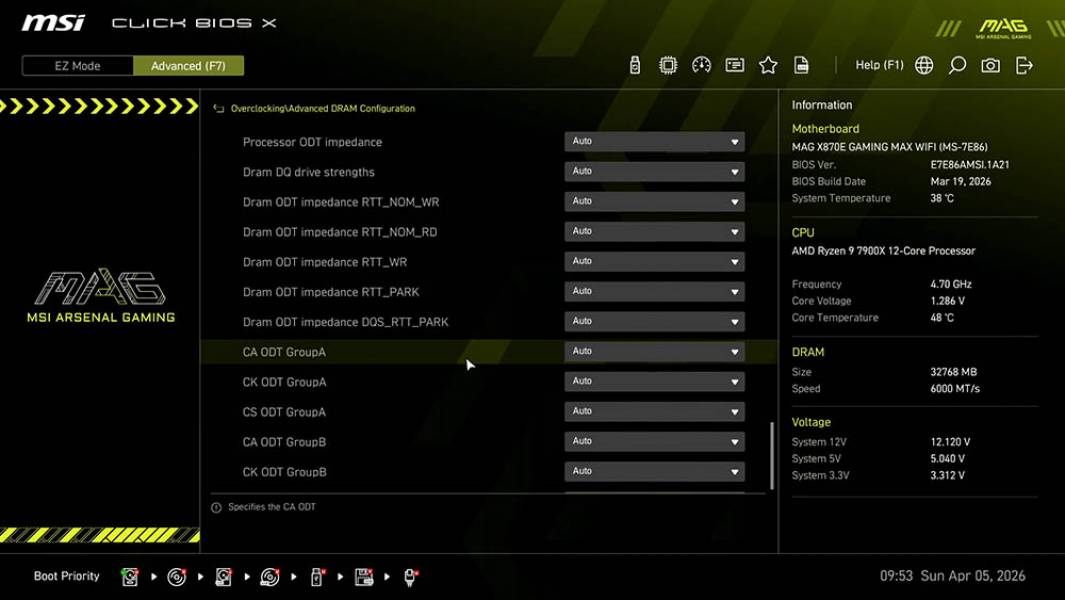Click the star Favorites icon

coord(768,64)
